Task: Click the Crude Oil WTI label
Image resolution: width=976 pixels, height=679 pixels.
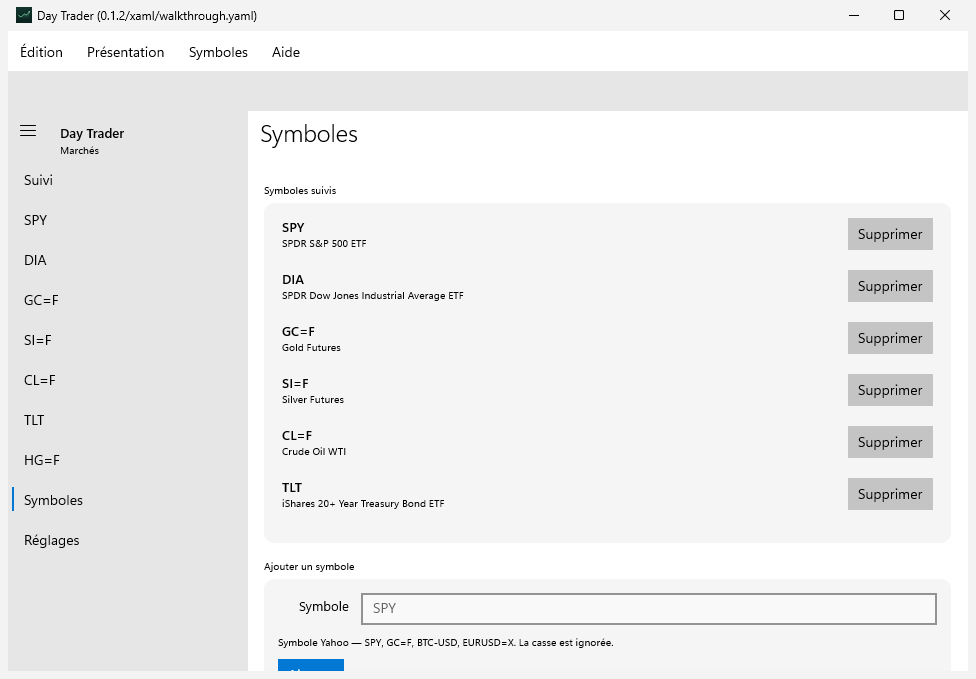Action: click(x=314, y=452)
